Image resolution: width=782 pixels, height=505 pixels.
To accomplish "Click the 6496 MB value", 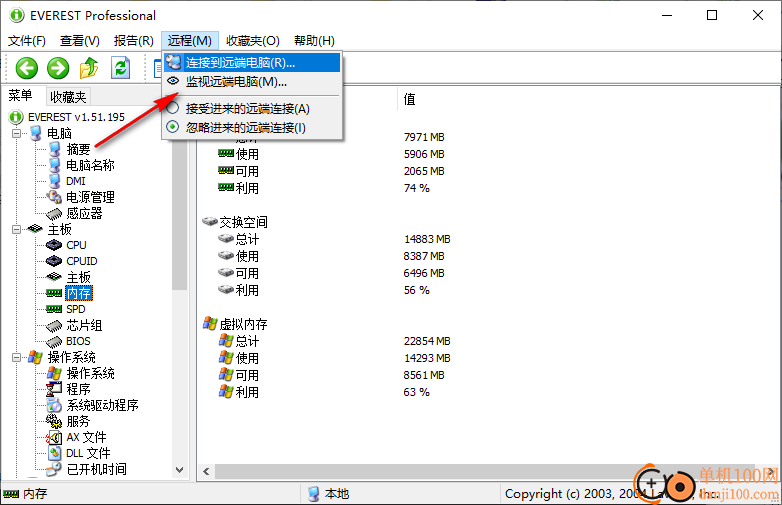I will click(x=424, y=273).
